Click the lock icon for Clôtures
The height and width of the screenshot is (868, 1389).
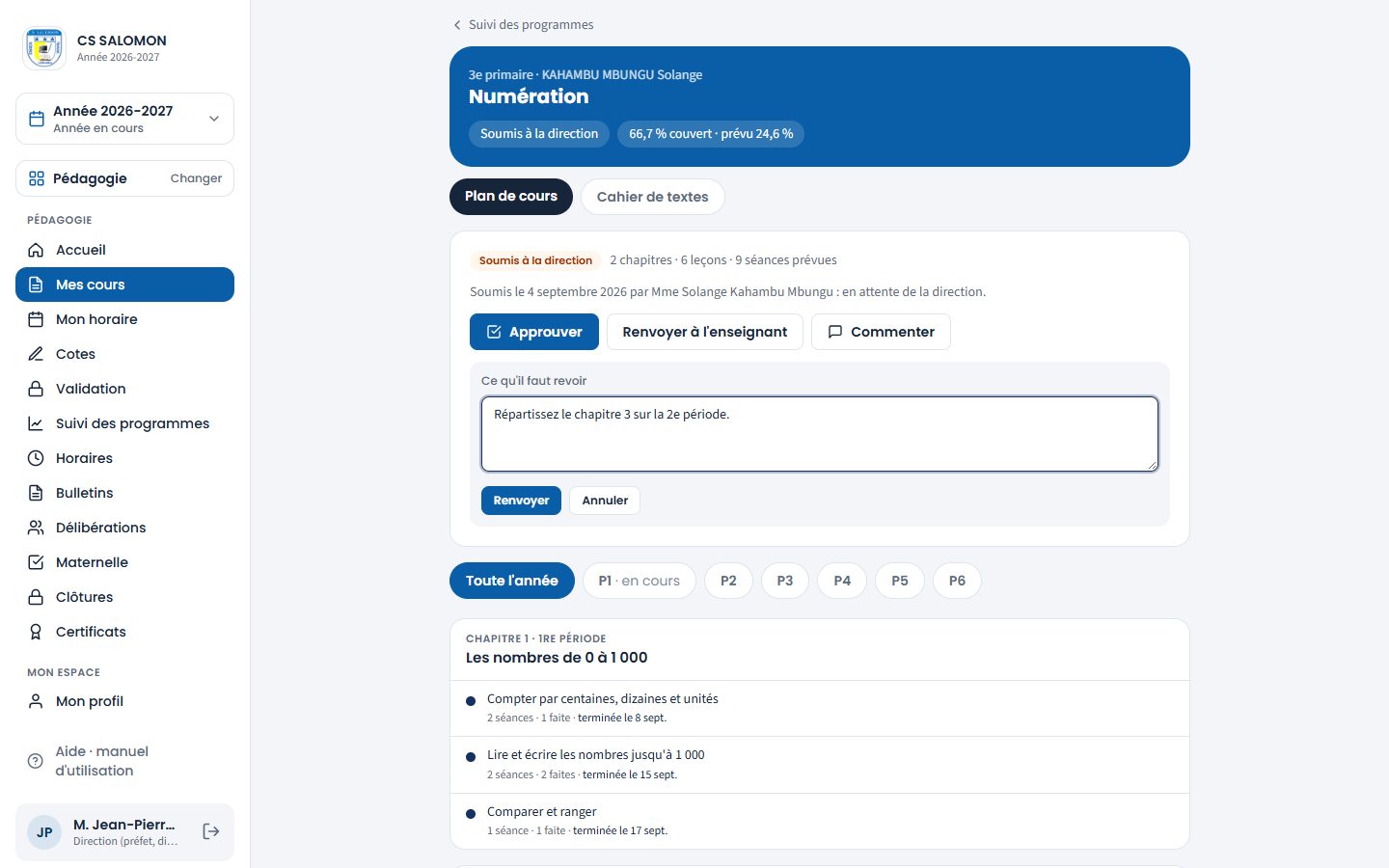(x=36, y=597)
